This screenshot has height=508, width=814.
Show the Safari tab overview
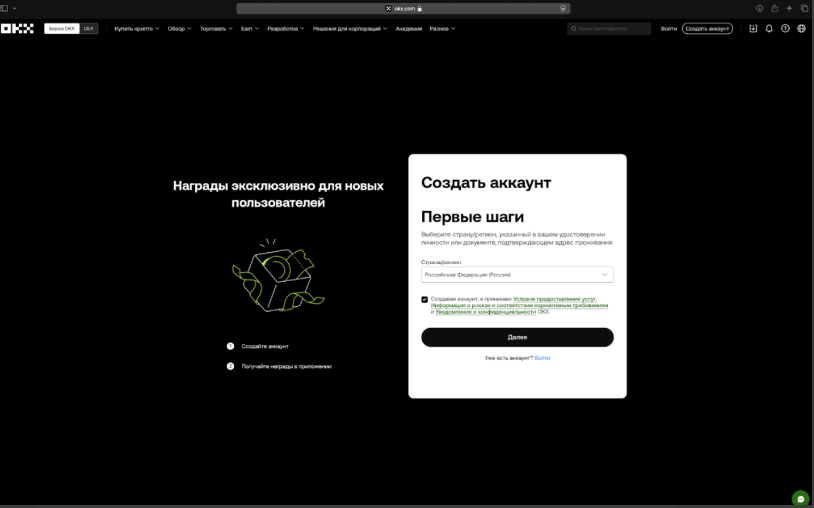click(804, 8)
